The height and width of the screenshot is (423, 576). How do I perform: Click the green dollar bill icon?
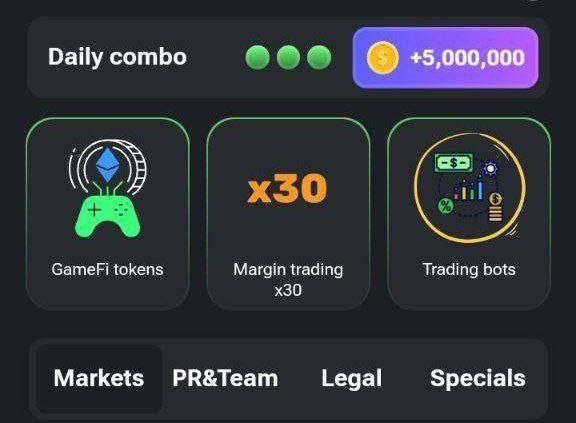pyautogui.click(x=454, y=163)
